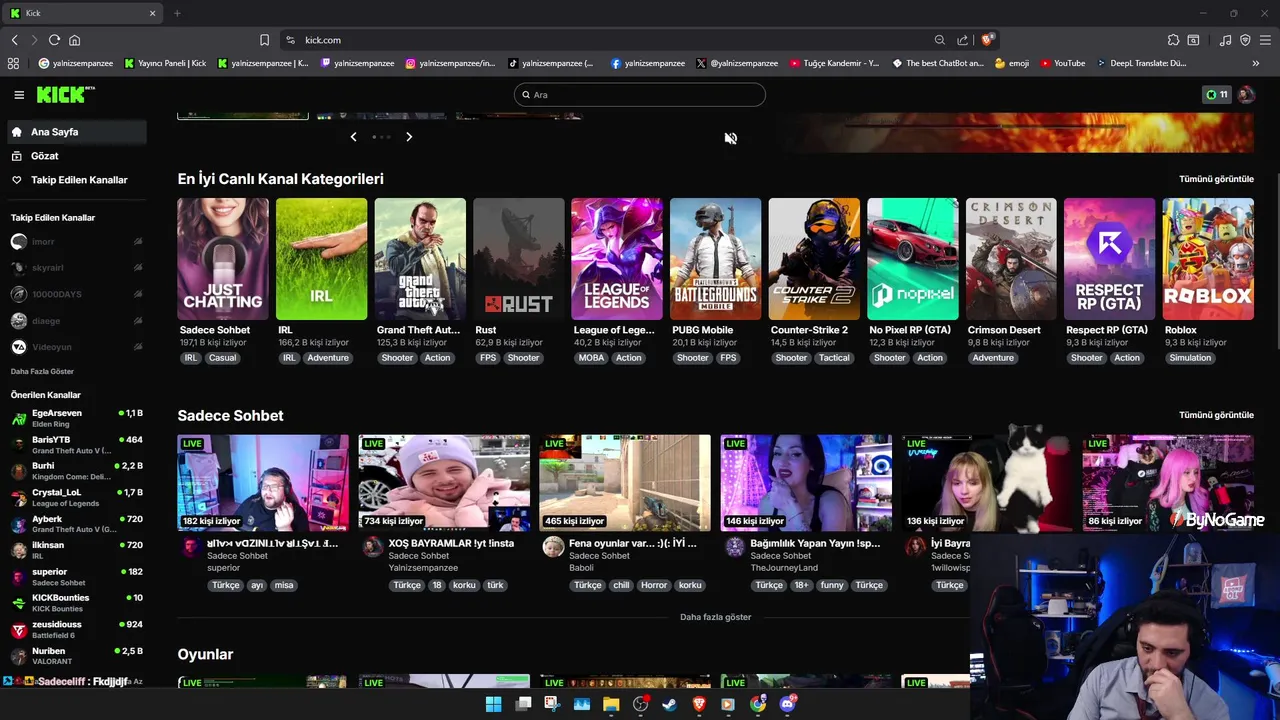Click the Kick logo in header
Viewport: 1280px width, 720px height.
pos(65,94)
